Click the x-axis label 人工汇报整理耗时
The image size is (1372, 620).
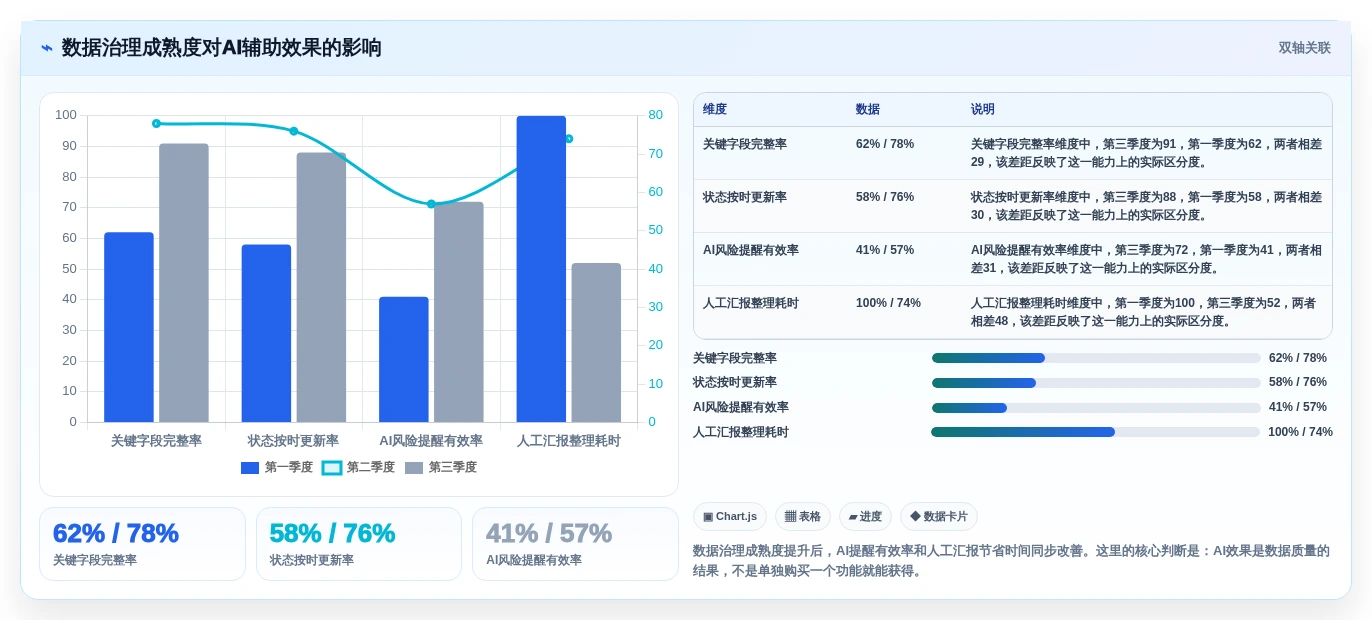click(569, 441)
